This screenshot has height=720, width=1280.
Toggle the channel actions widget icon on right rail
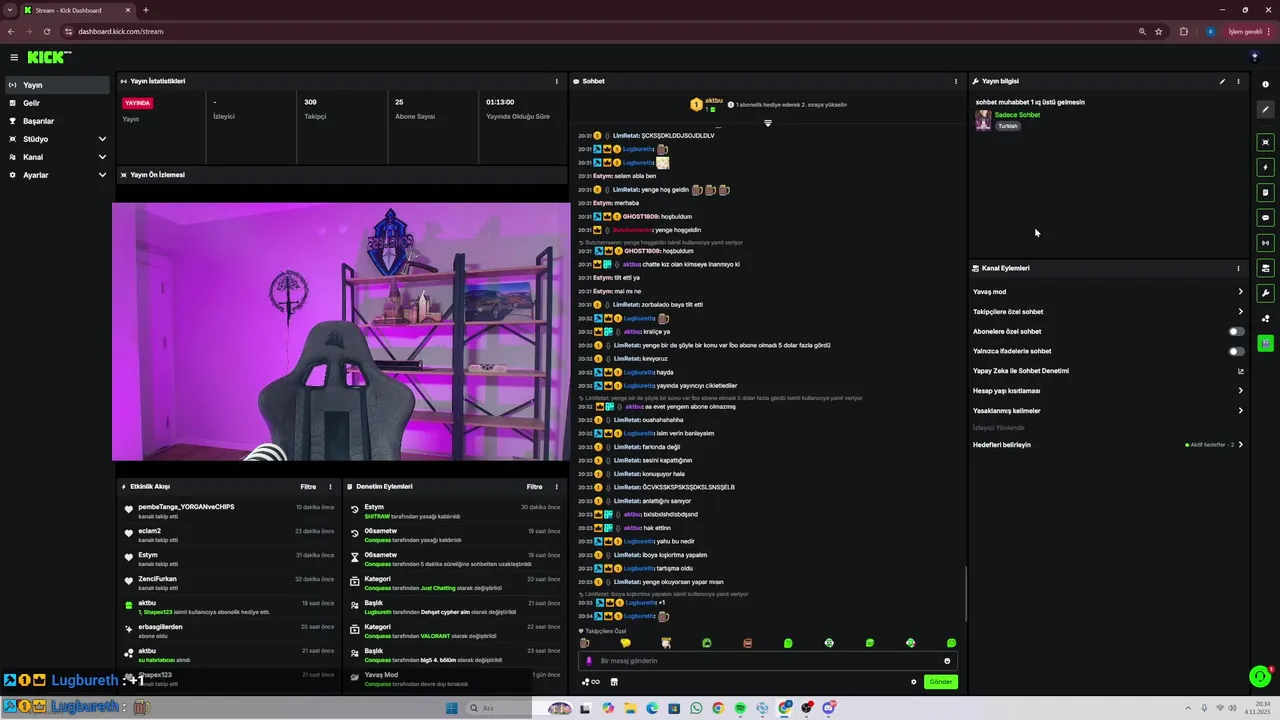tap(1265, 268)
